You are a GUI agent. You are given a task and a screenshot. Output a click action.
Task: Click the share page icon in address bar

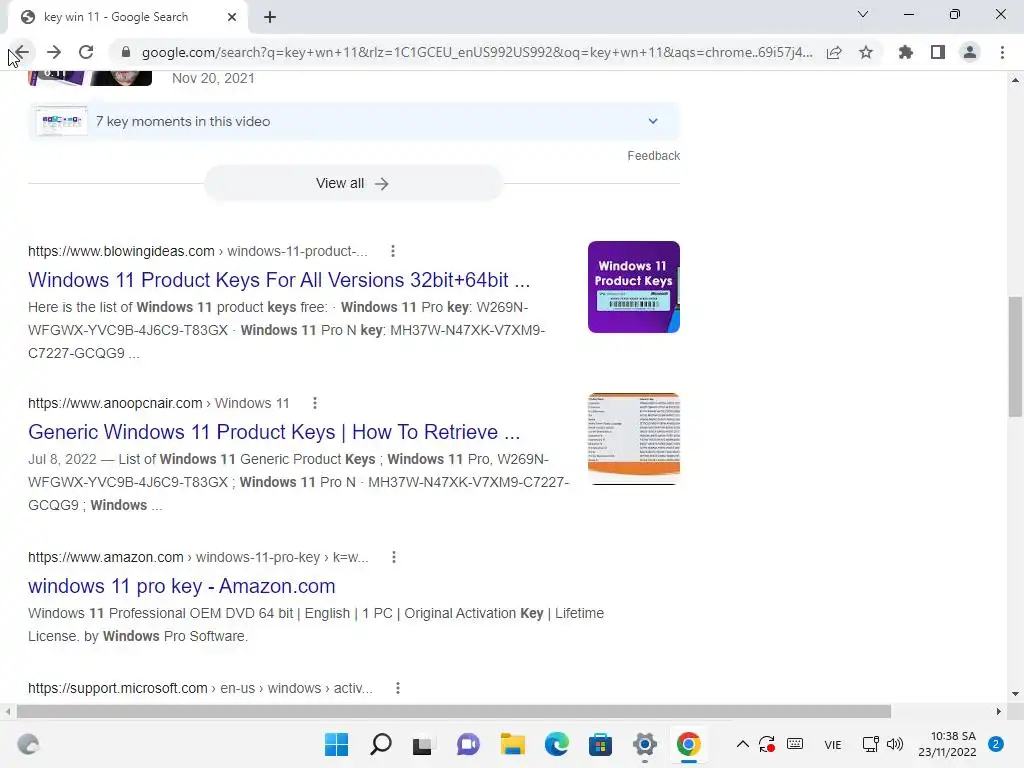(834, 52)
